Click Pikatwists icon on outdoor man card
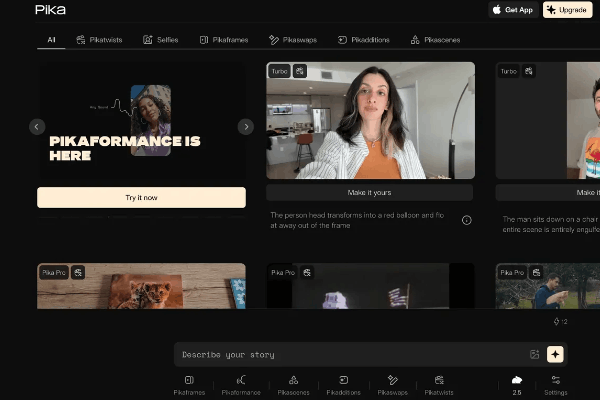 [x=536, y=273]
